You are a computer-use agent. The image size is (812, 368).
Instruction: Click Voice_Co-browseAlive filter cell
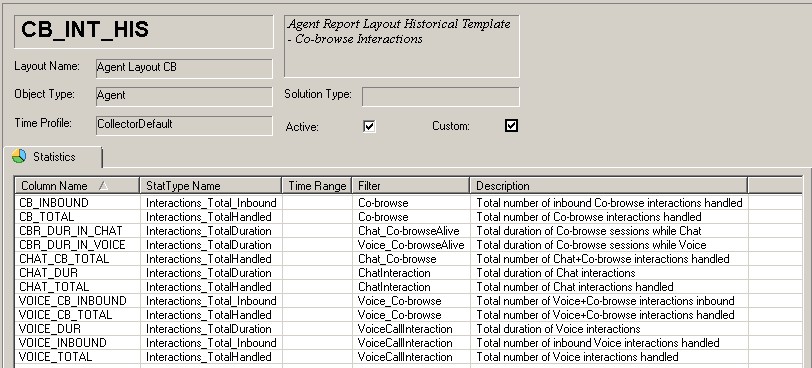pos(411,245)
